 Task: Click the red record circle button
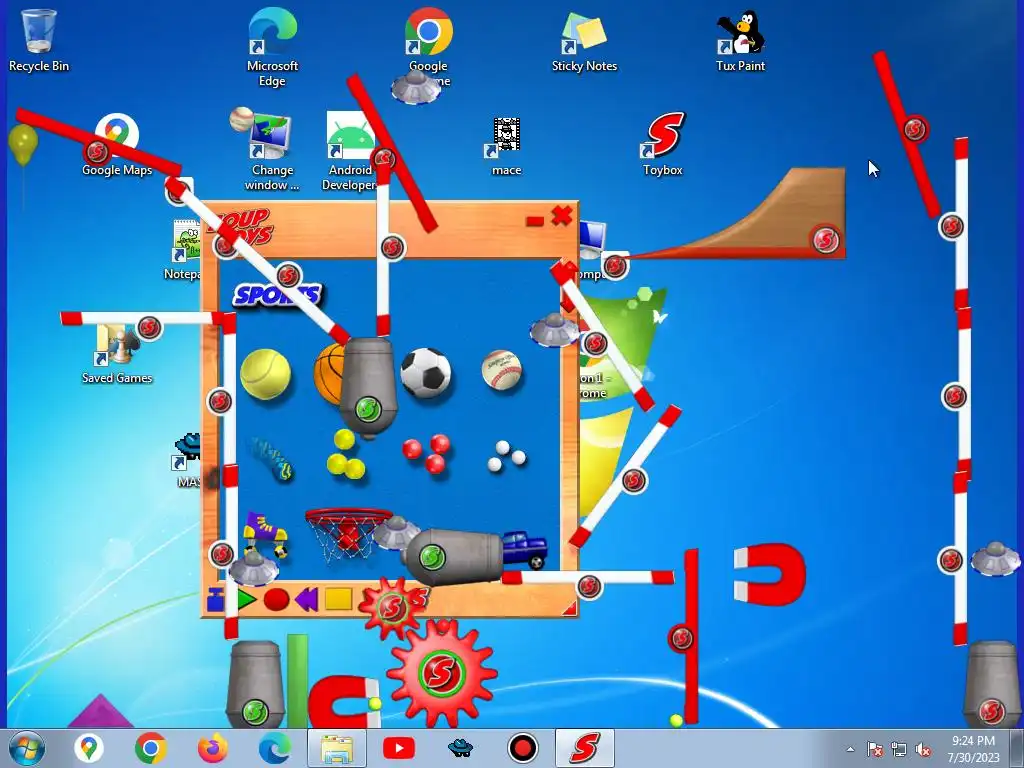pos(276,599)
